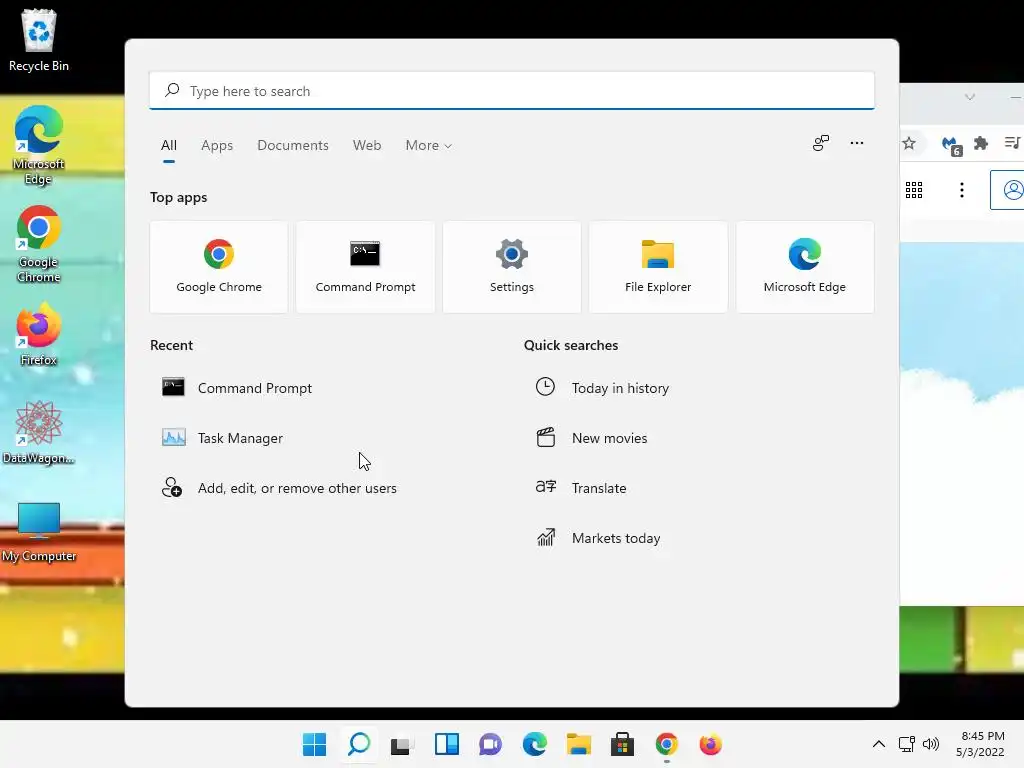This screenshot has width=1024, height=768.
Task: Launch Edge from the taskbar
Action: [x=534, y=744]
